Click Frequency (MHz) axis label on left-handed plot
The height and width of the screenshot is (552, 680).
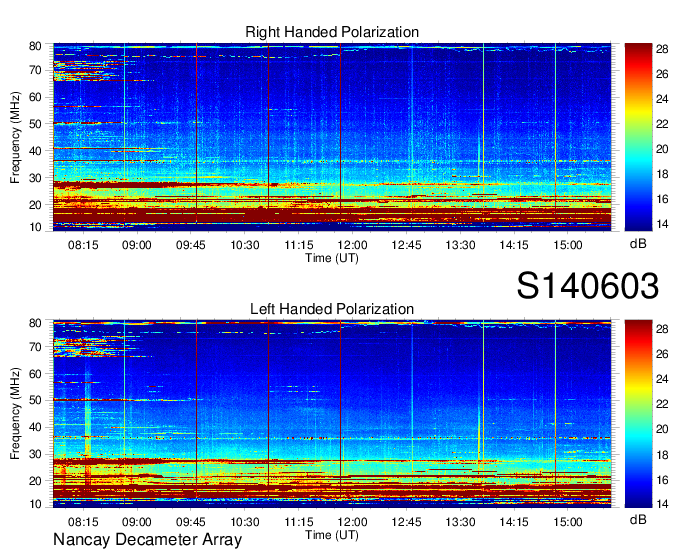(15, 414)
